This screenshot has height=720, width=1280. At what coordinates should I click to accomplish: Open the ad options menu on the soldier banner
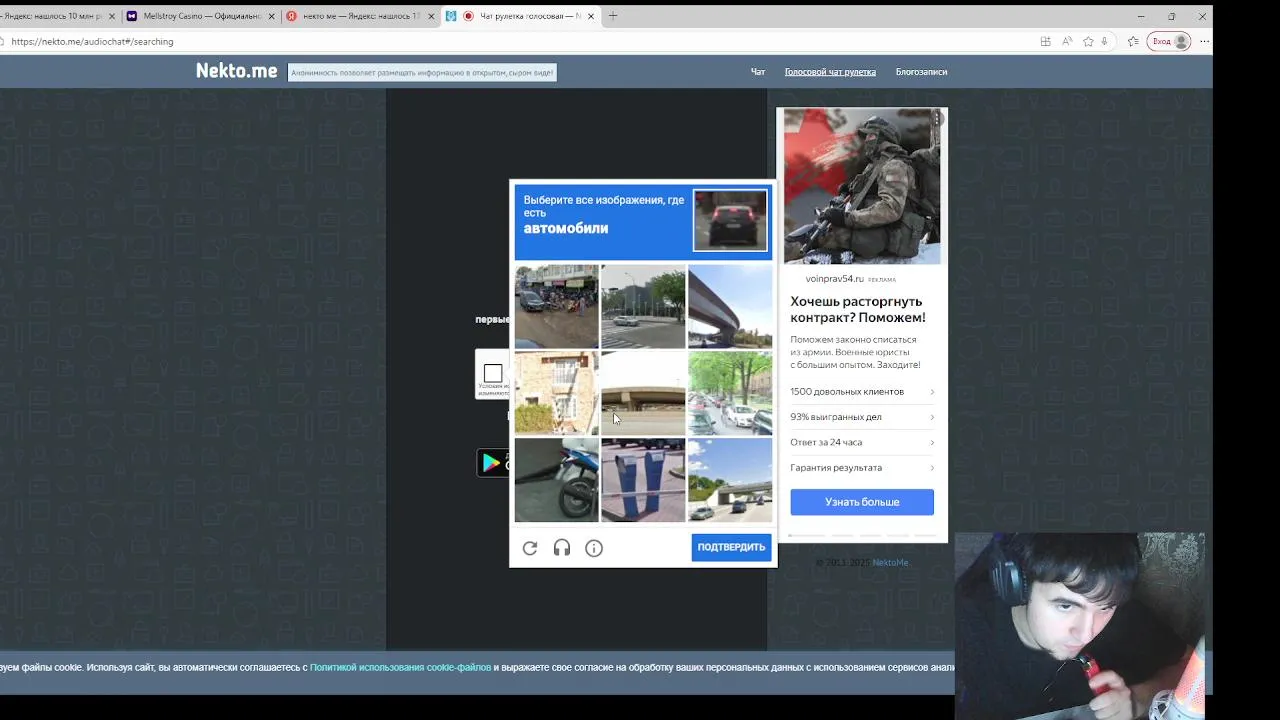937,118
